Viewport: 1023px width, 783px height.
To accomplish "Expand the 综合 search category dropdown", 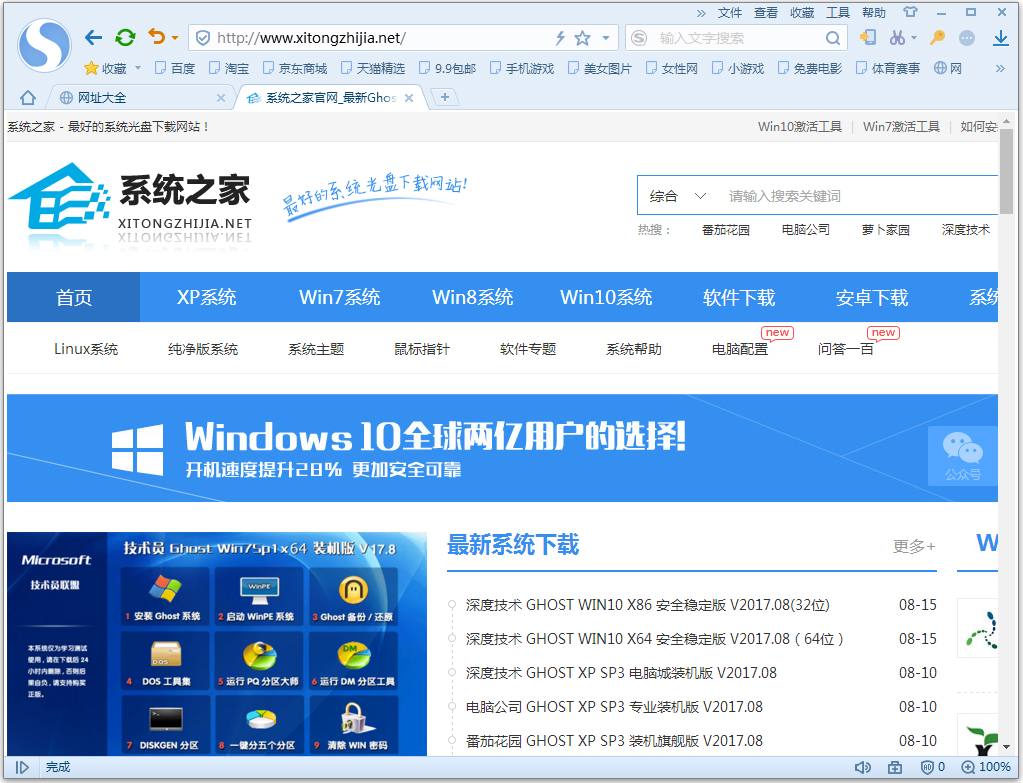I will tap(677, 196).
